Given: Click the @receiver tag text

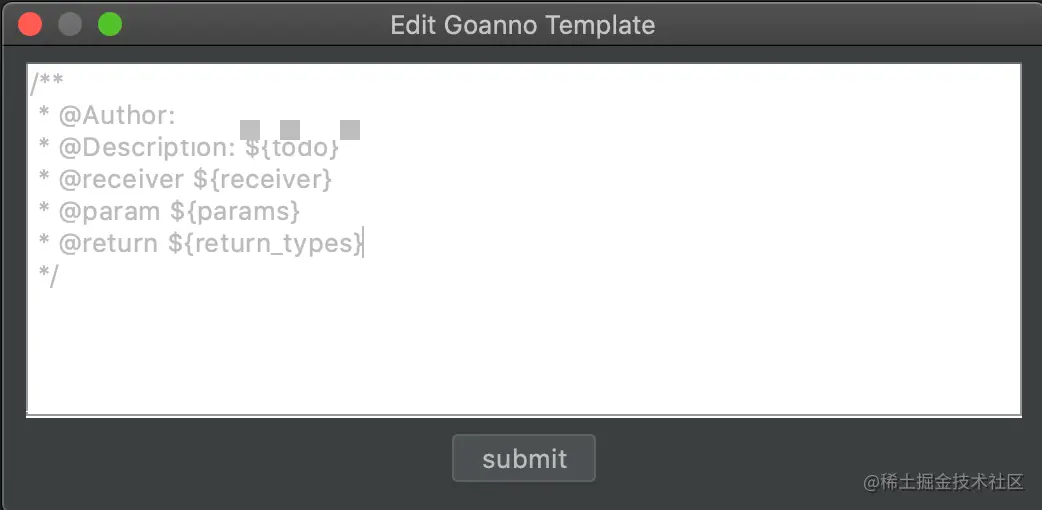Looking at the screenshot, I should coord(121,180).
